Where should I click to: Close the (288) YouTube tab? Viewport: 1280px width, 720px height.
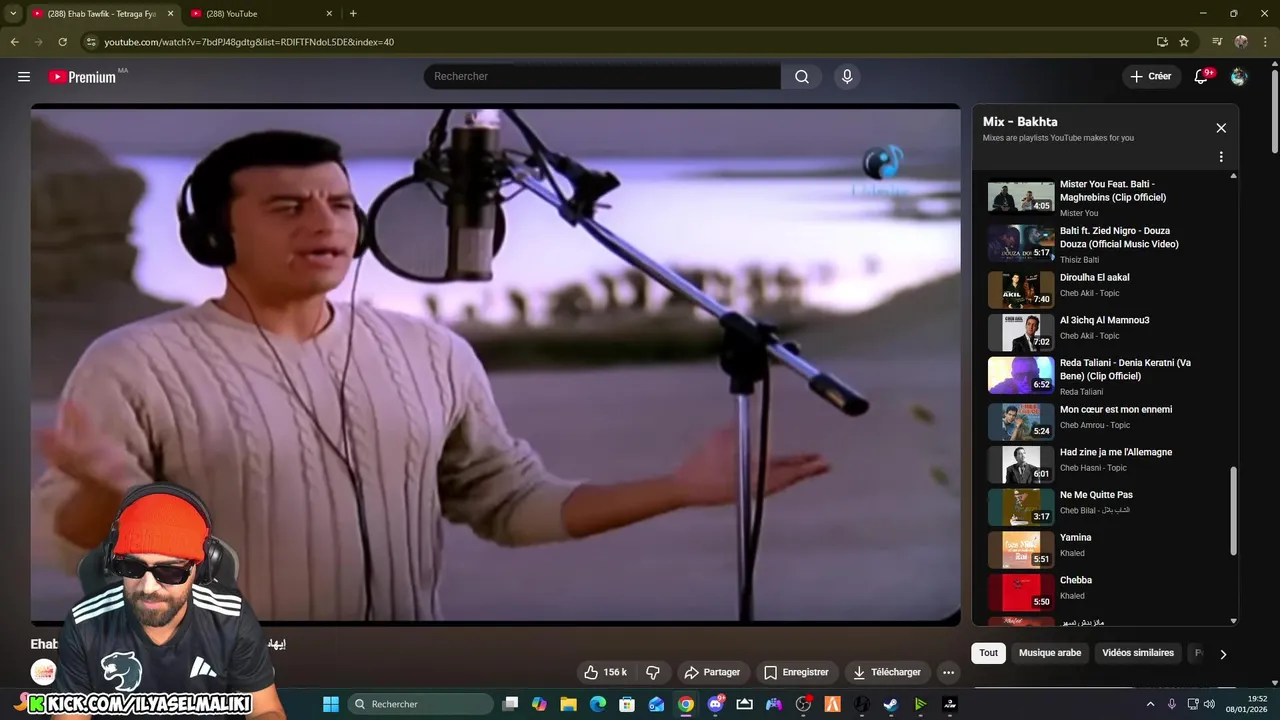click(329, 14)
